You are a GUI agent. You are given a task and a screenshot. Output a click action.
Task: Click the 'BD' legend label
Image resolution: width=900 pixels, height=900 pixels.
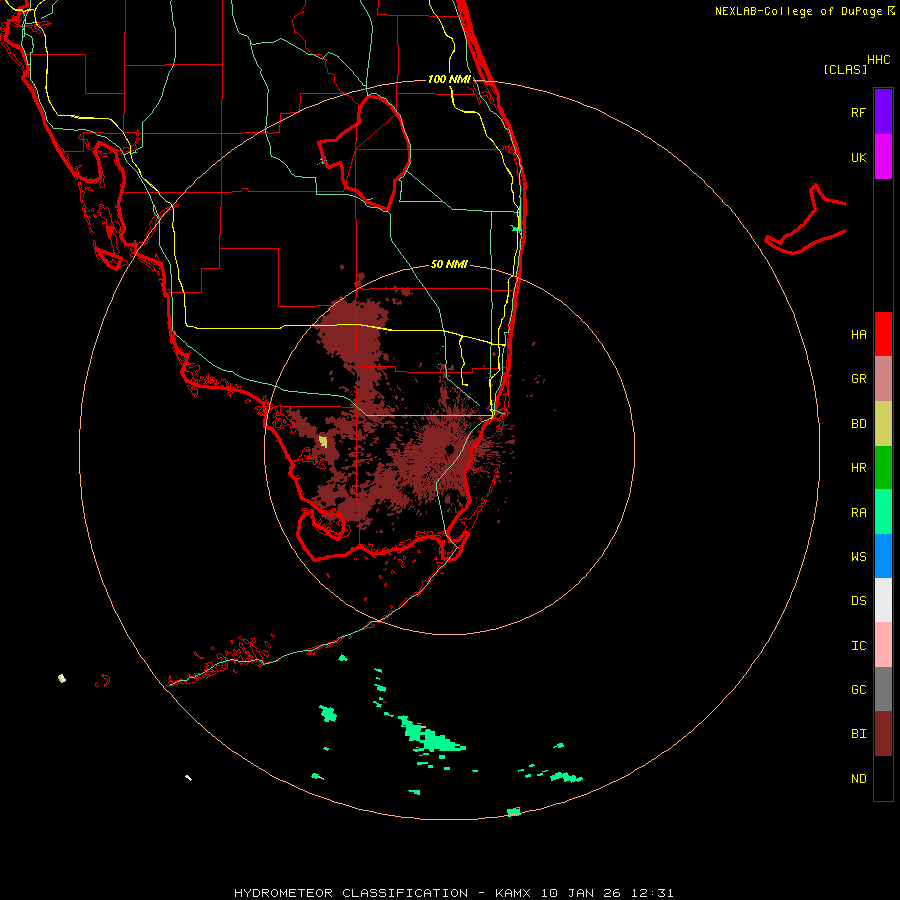pyautogui.click(x=858, y=424)
